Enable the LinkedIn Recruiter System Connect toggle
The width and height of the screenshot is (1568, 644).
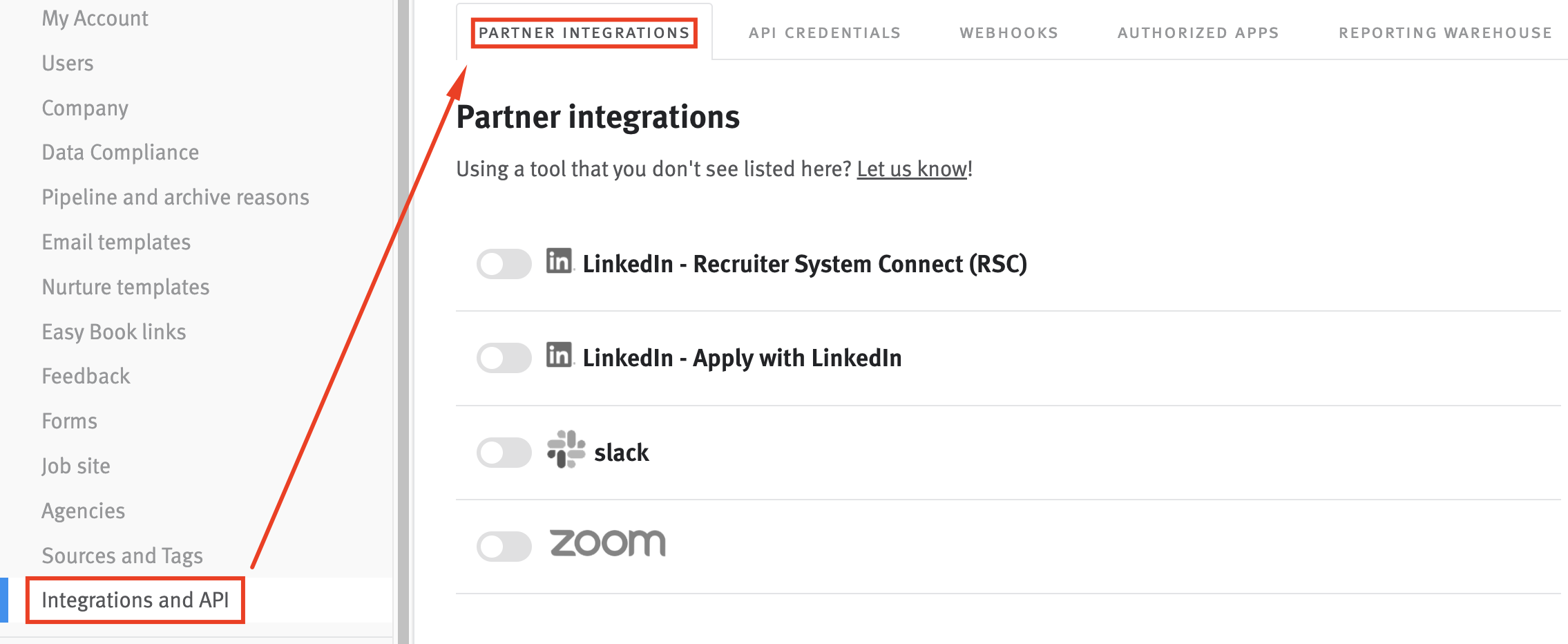(x=504, y=263)
